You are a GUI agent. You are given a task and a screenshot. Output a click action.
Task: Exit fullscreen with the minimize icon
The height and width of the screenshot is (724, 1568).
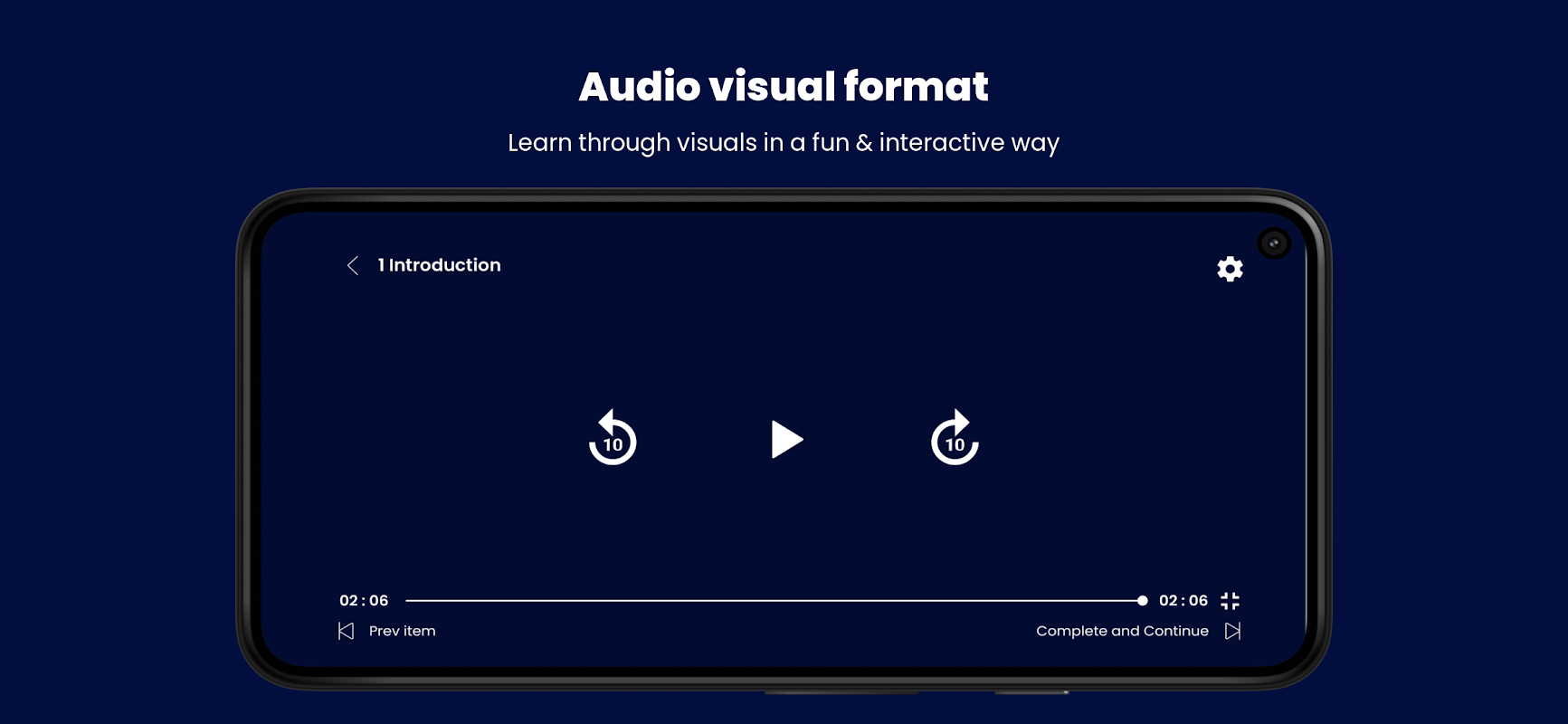coord(1230,601)
